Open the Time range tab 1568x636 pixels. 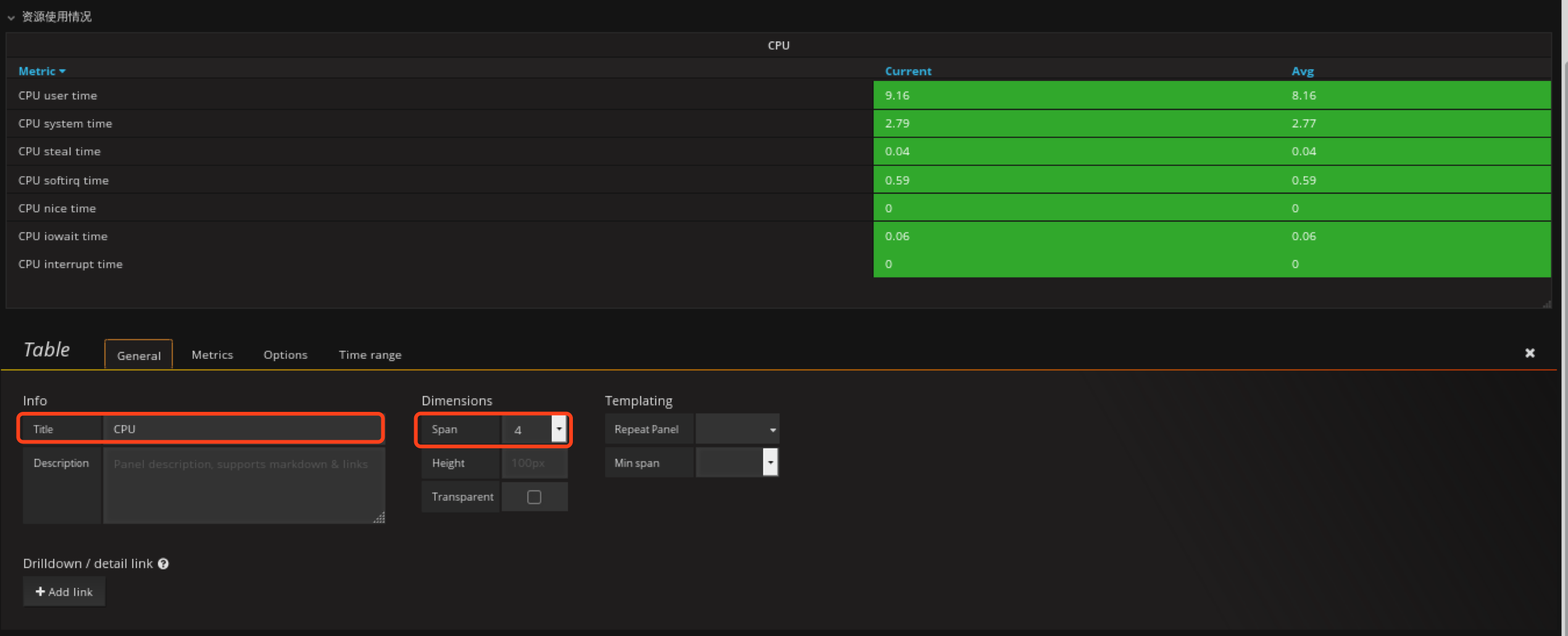(370, 355)
